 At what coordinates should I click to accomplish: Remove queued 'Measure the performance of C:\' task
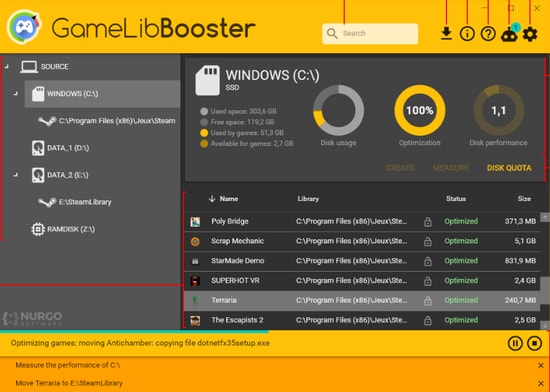coord(541,366)
